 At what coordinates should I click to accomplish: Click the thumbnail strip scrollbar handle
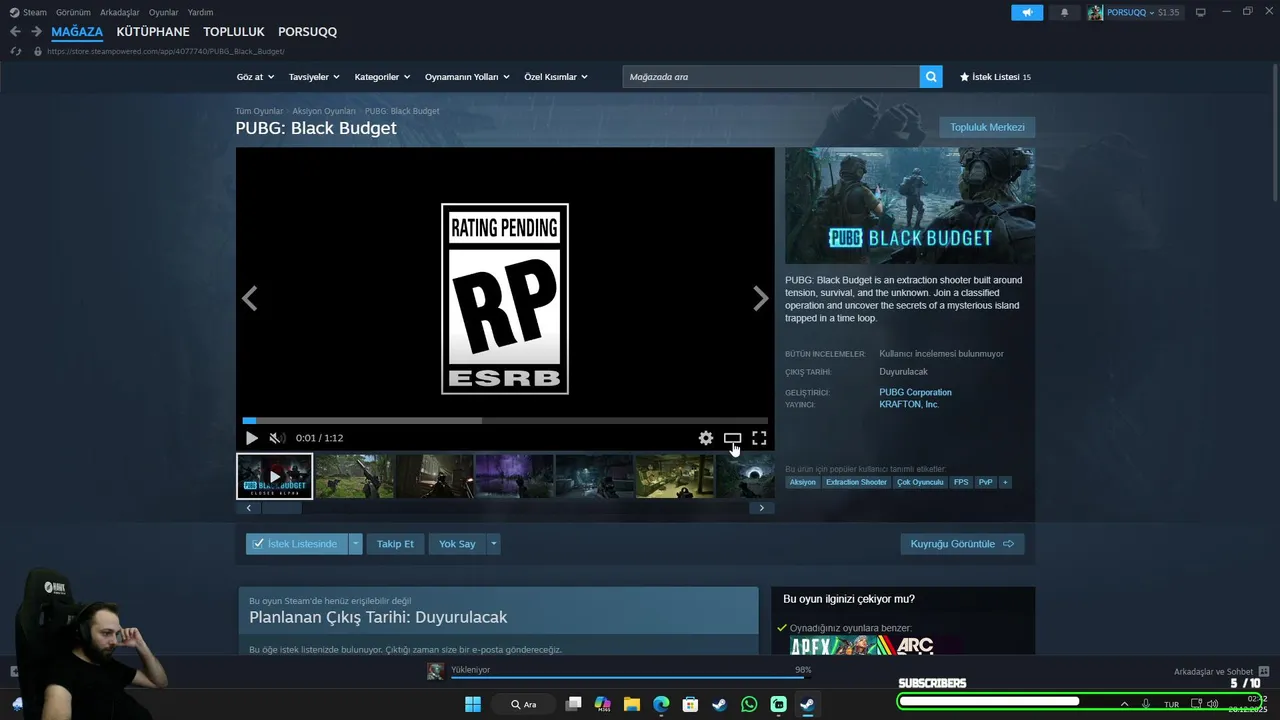point(282,508)
